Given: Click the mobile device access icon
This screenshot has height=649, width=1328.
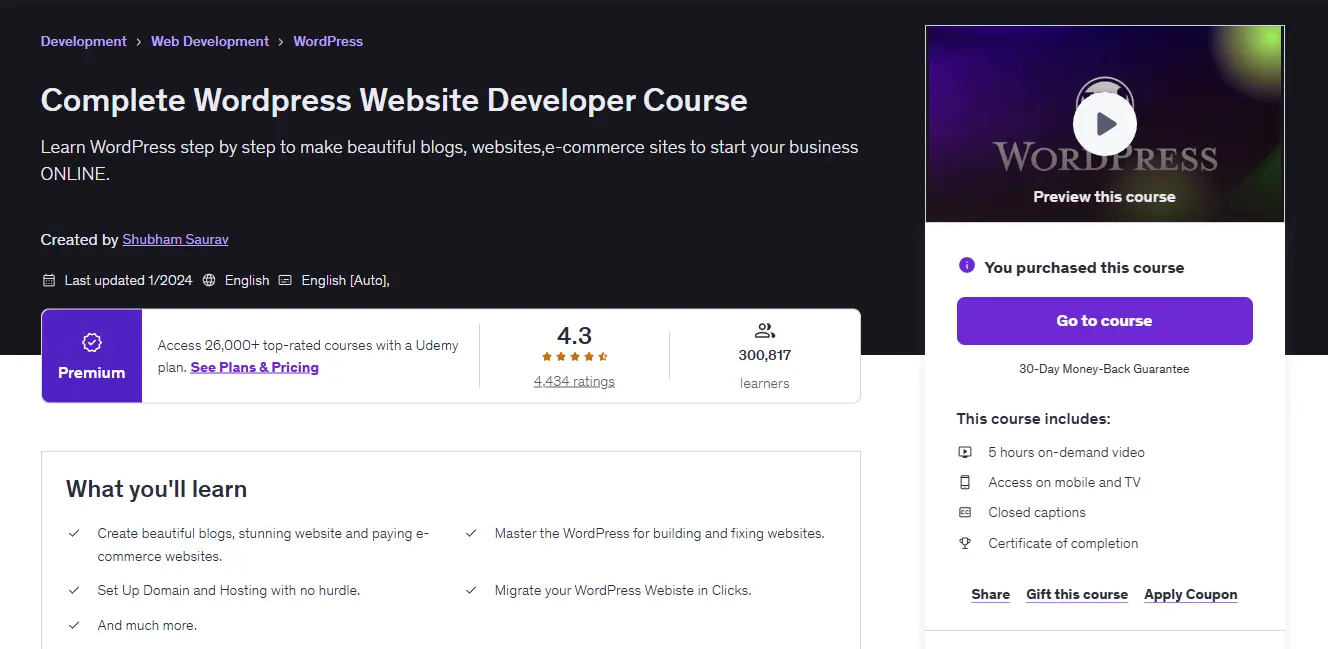Looking at the screenshot, I should point(965,482).
